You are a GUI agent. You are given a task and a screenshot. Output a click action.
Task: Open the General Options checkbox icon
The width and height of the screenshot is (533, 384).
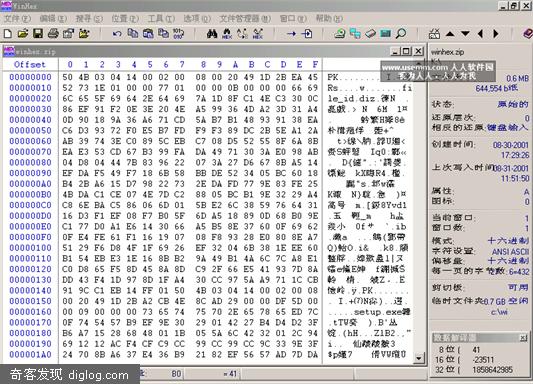point(434,34)
